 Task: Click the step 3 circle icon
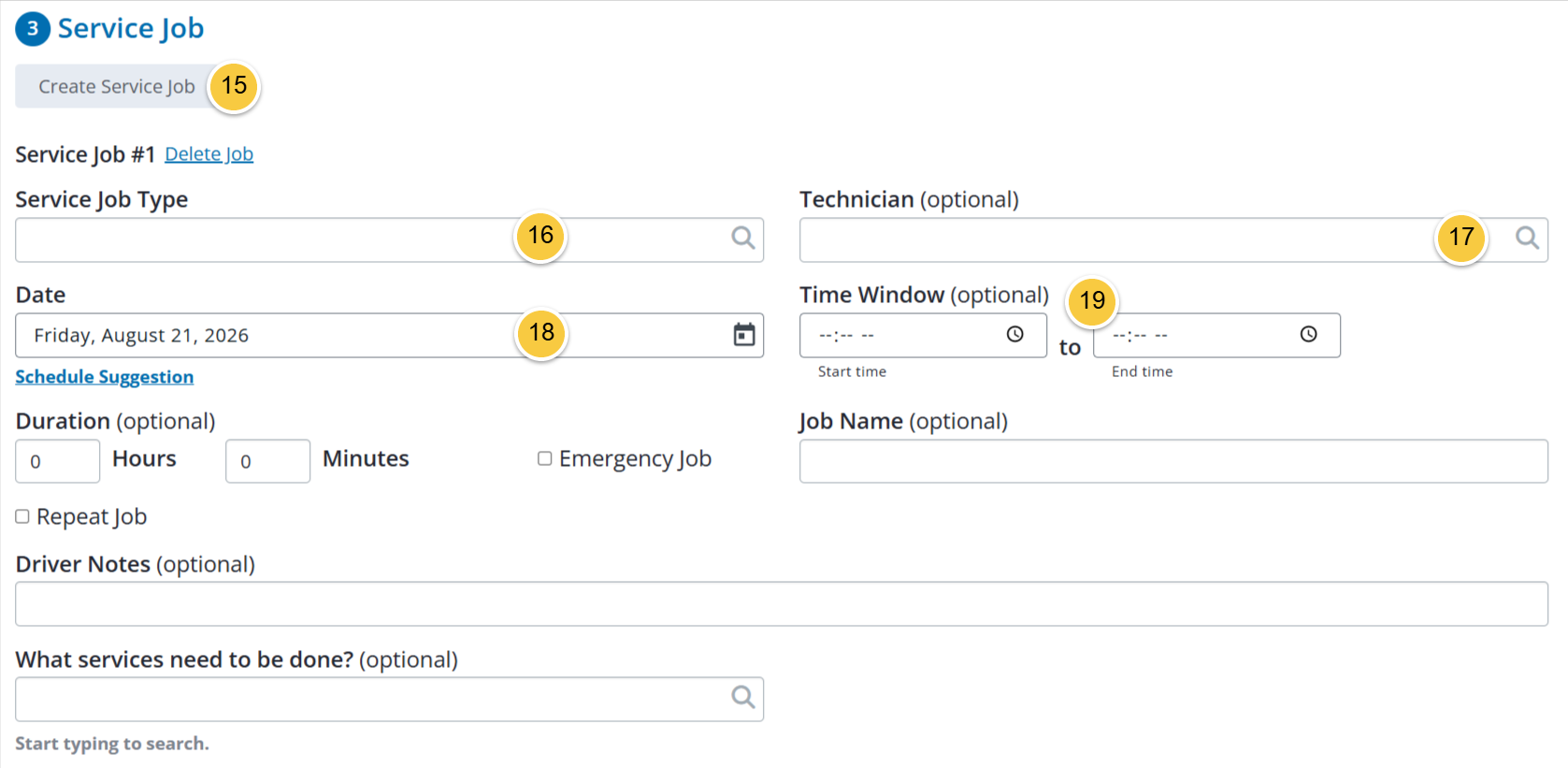tap(33, 28)
